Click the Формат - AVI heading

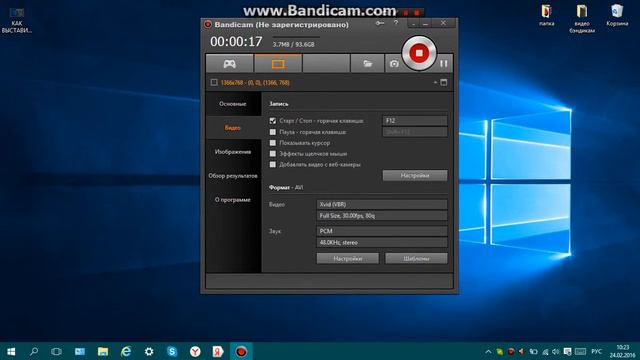click(286, 187)
